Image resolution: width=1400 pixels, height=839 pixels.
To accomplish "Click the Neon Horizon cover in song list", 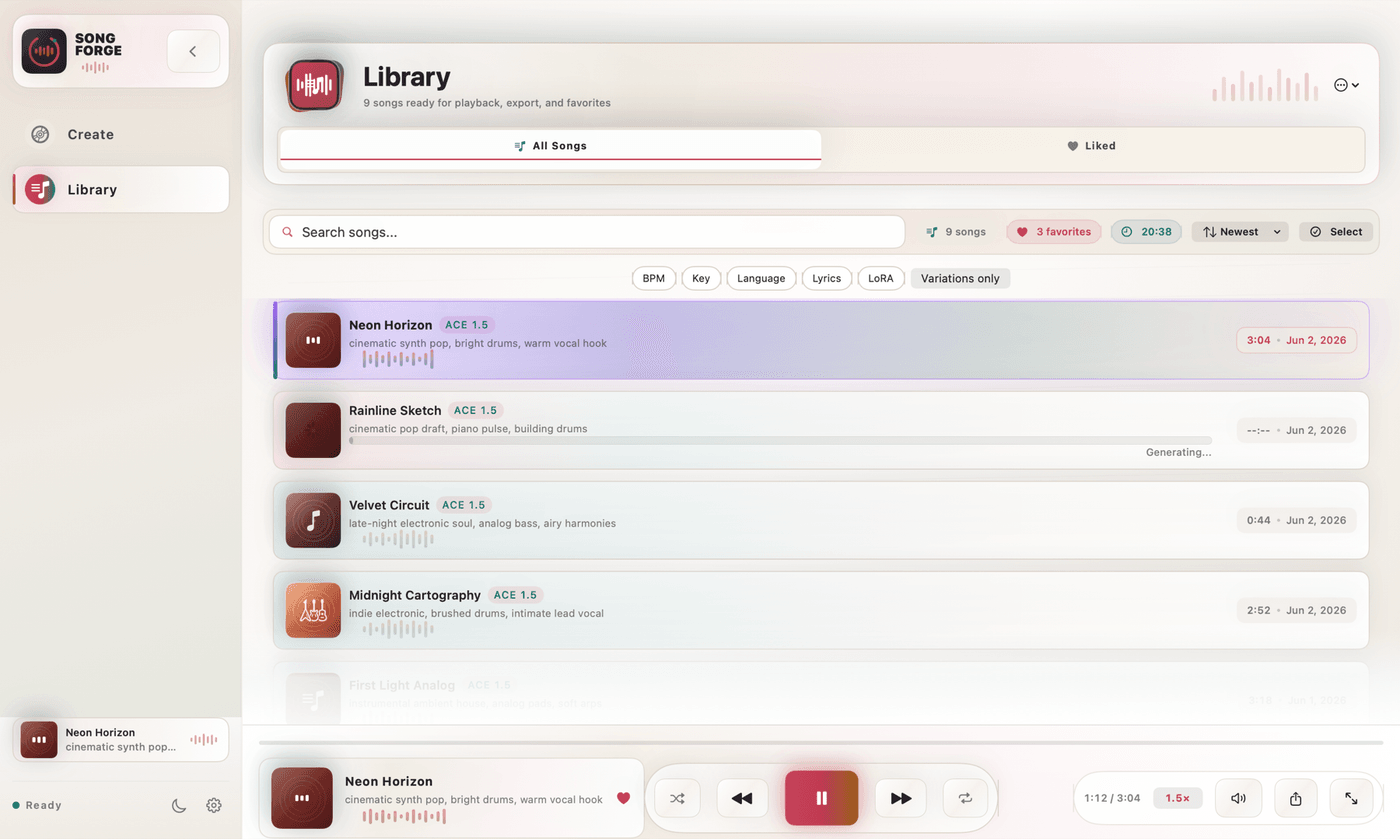I will point(313,340).
